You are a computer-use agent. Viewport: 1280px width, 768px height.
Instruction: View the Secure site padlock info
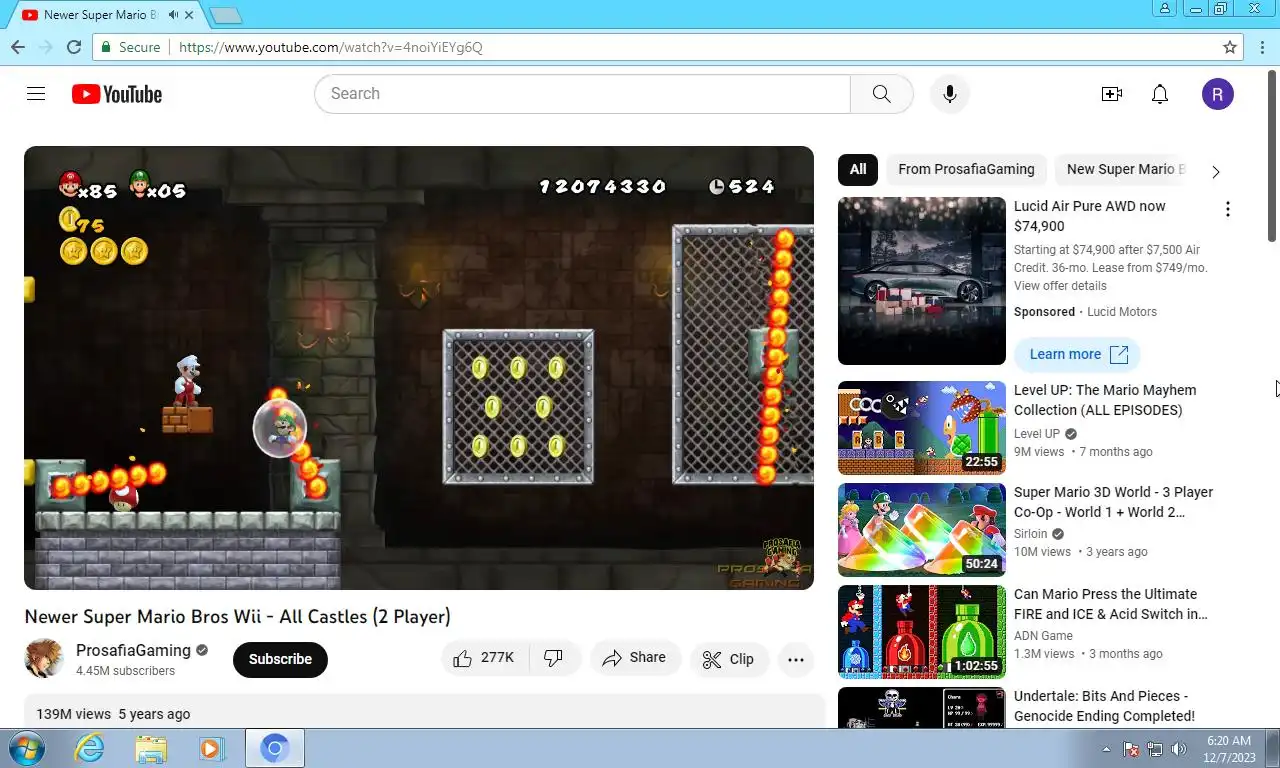(x=131, y=47)
